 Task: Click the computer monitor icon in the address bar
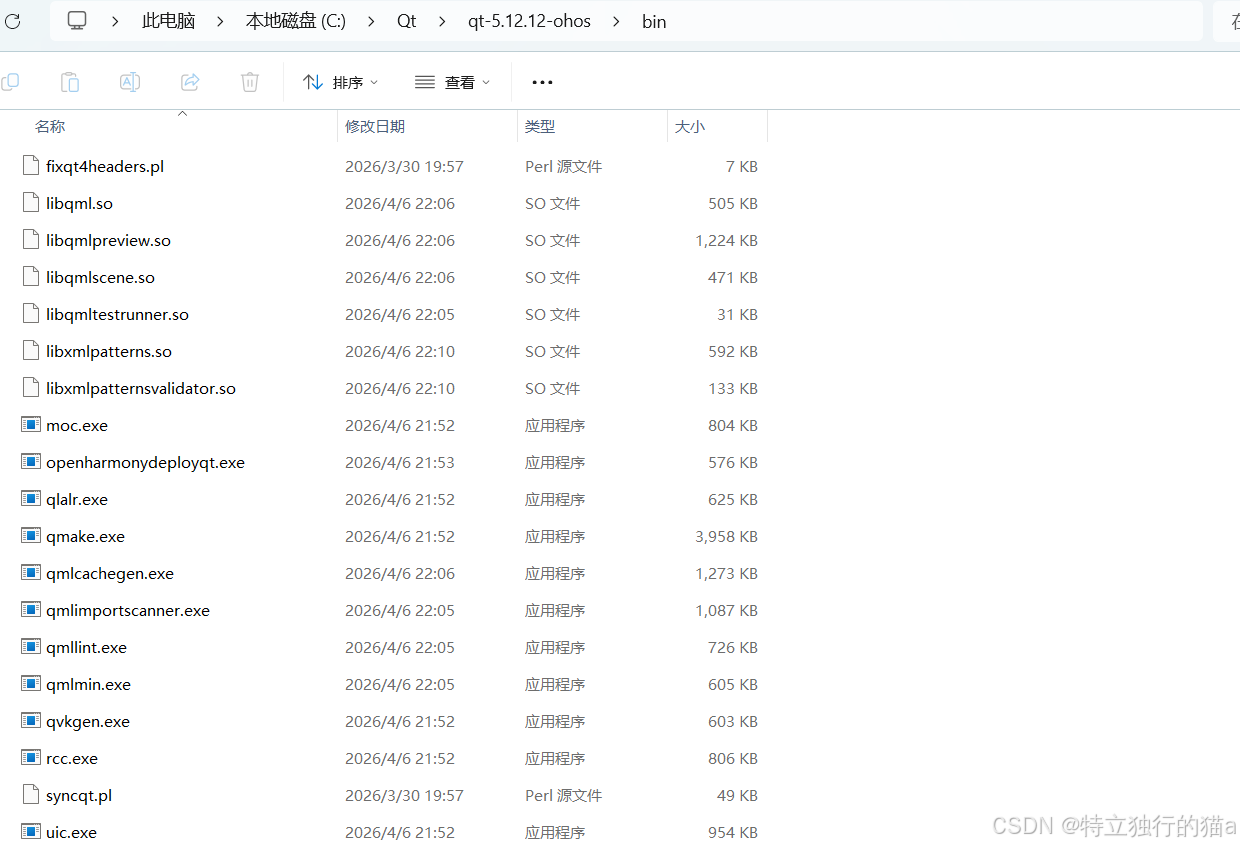pyautogui.click(x=77, y=21)
